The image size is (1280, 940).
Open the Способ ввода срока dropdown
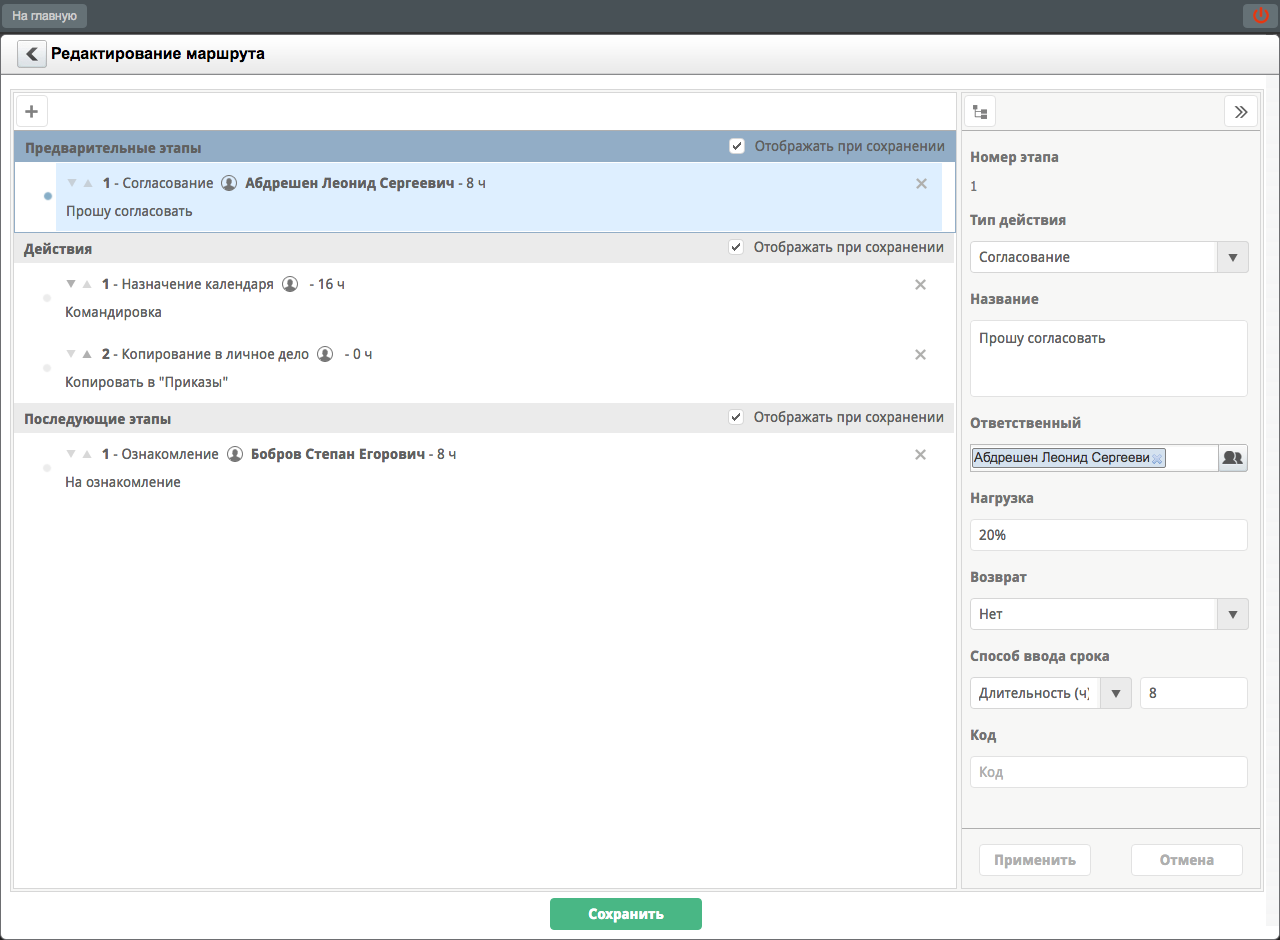pos(1116,693)
